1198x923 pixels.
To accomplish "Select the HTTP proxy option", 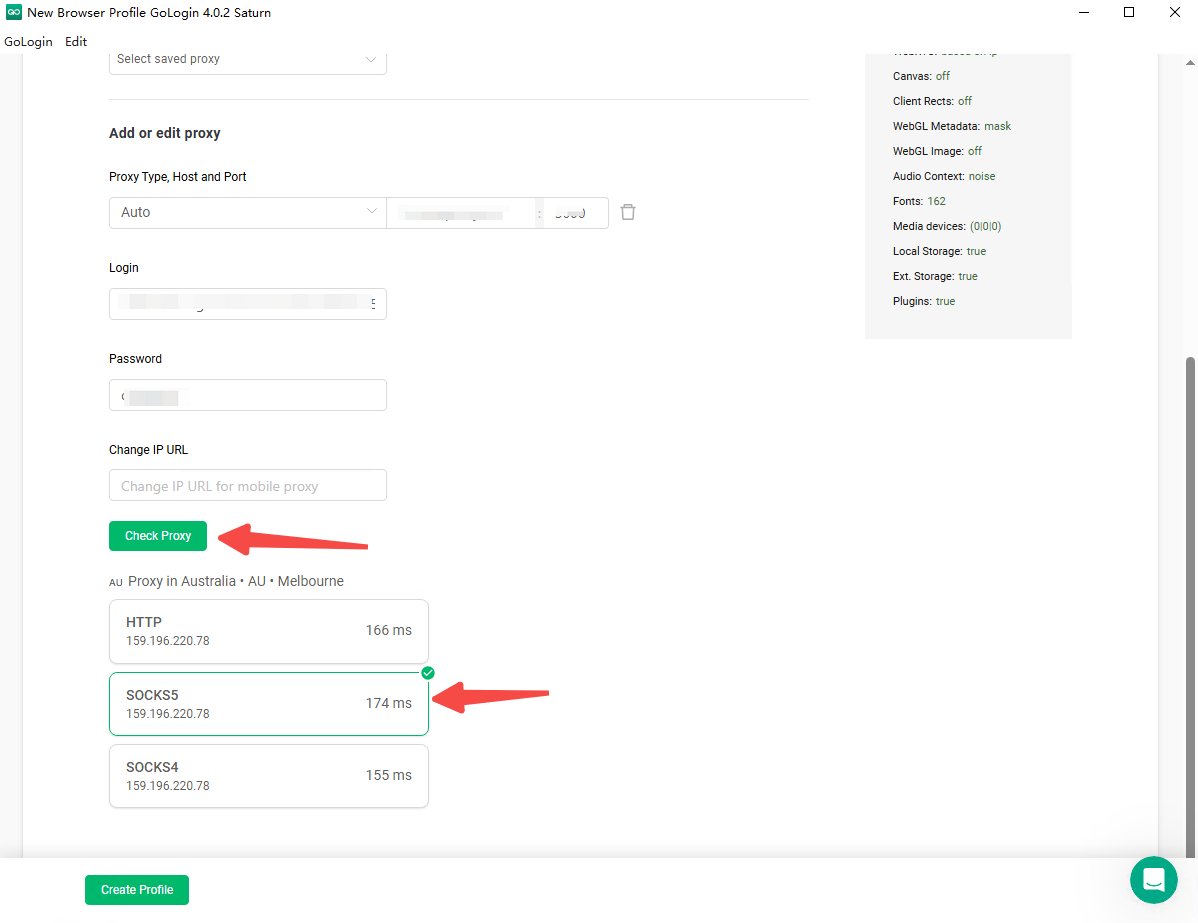I will 268,631.
